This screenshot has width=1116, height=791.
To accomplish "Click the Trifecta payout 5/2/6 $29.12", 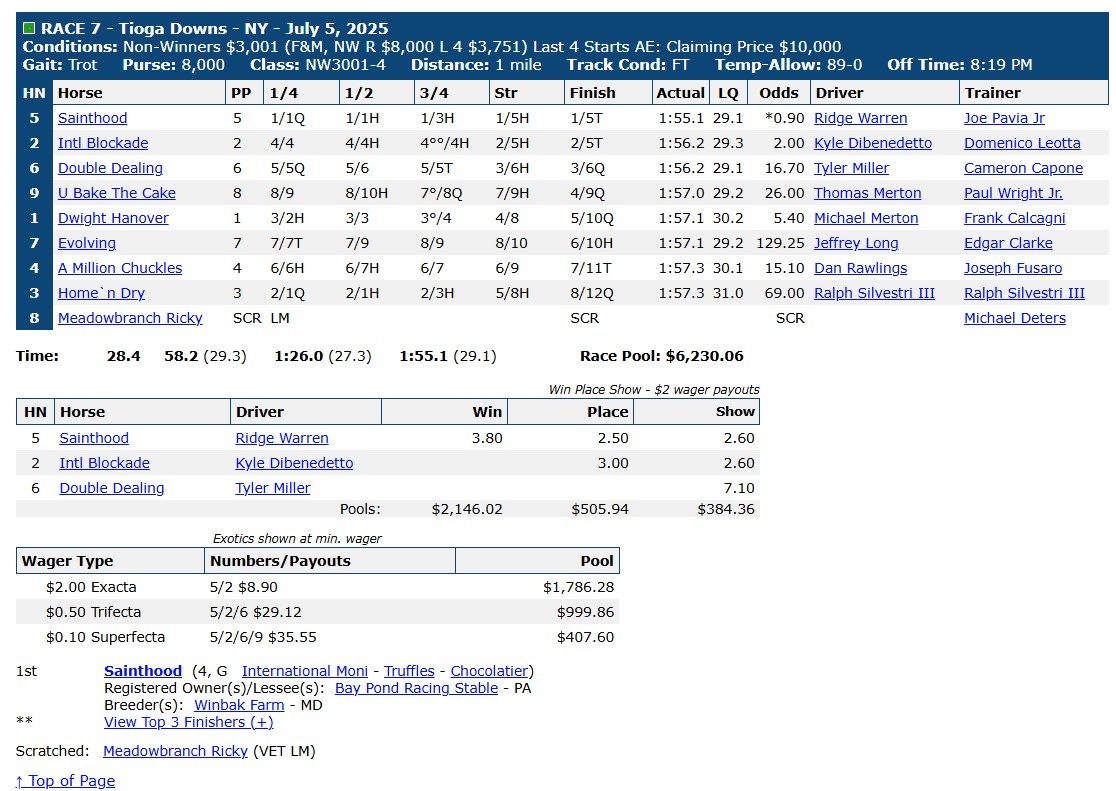I will pos(255,612).
